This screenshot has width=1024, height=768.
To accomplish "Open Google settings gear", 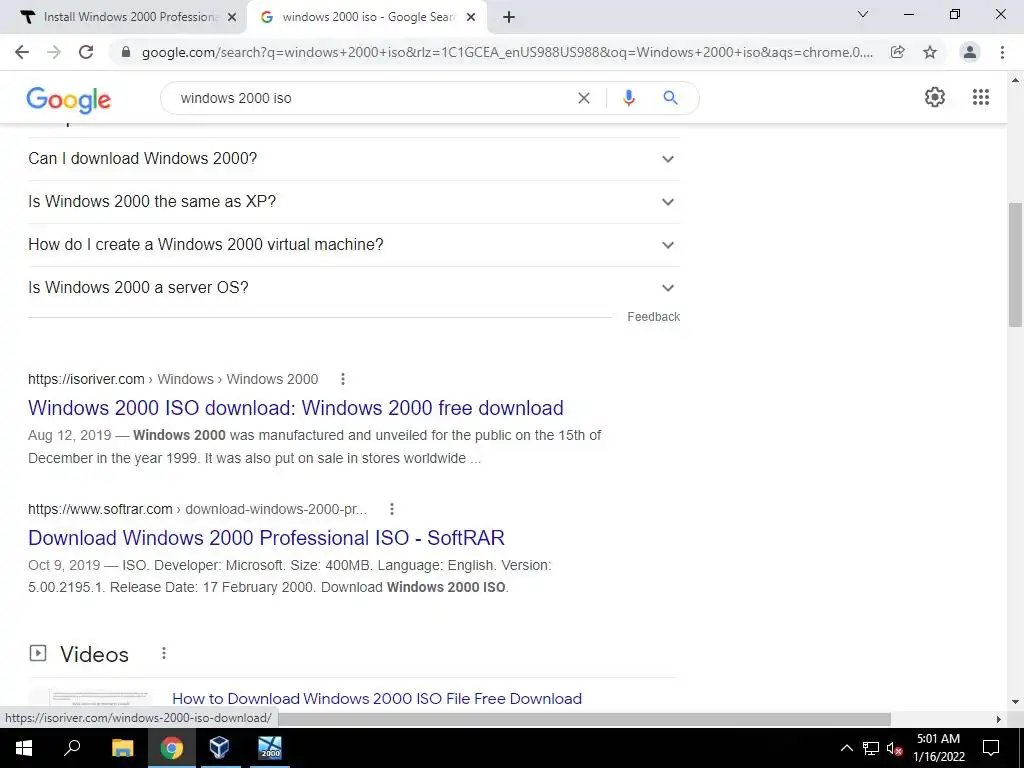I will (935, 97).
